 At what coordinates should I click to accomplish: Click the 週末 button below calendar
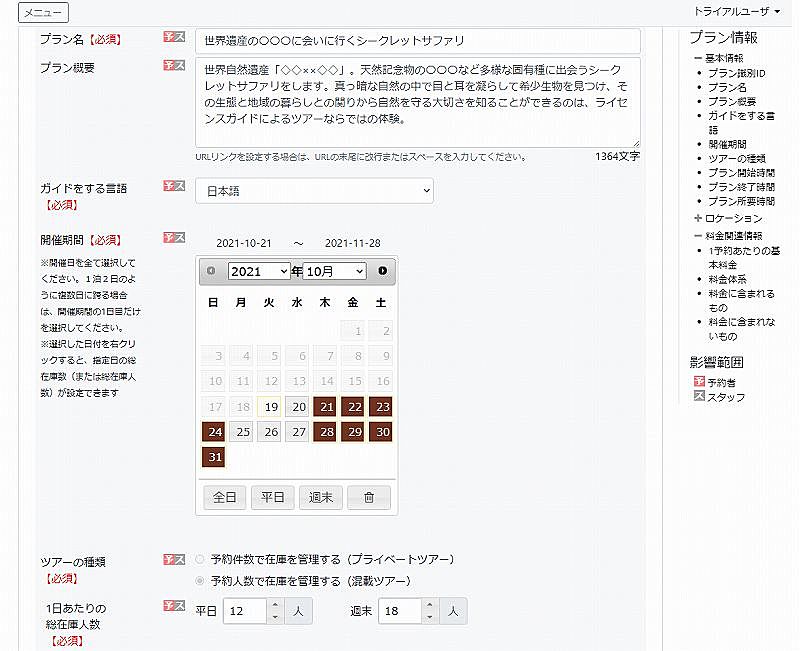pos(321,497)
